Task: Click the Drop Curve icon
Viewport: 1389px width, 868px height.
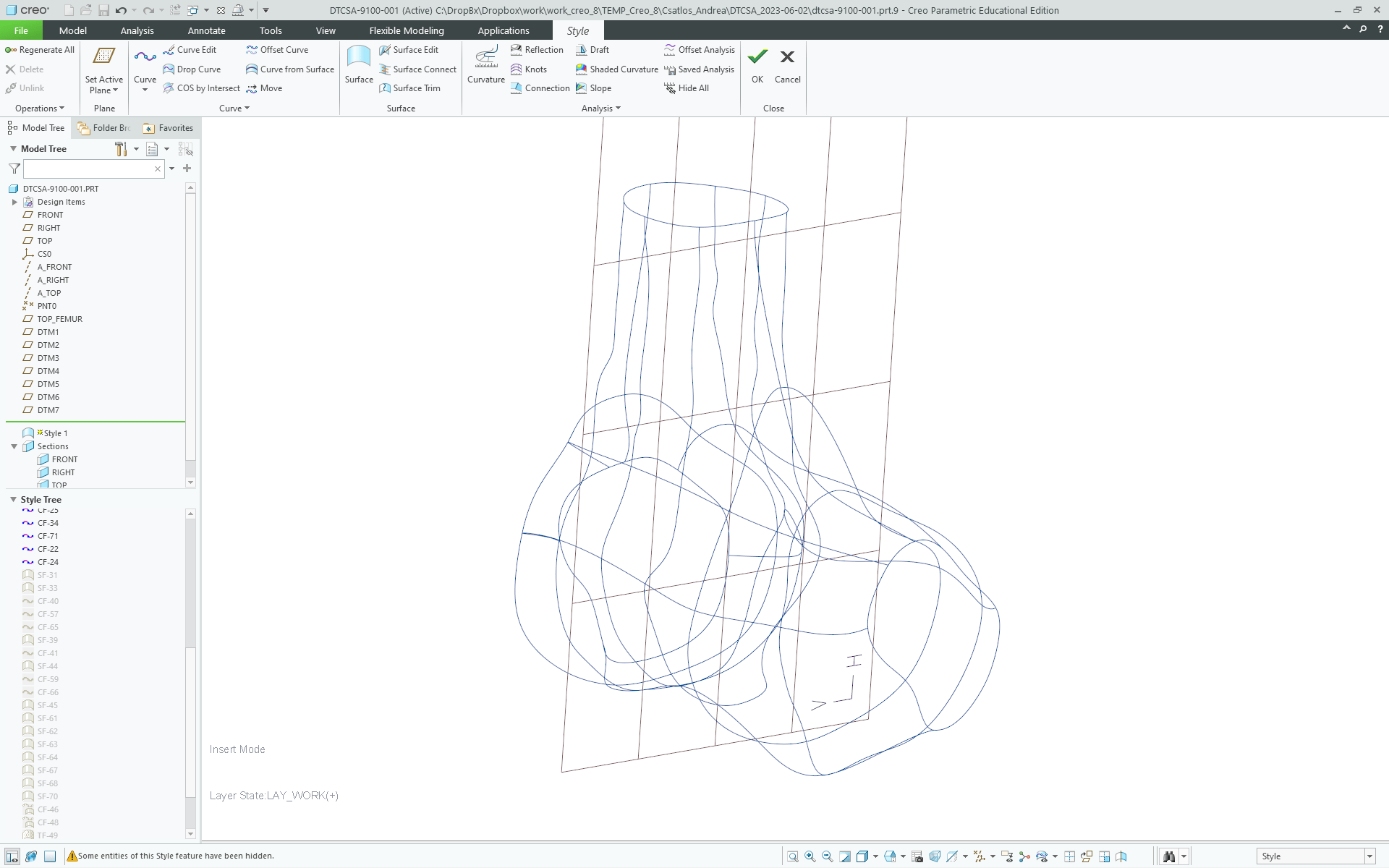Action: click(x=169, y=69)
